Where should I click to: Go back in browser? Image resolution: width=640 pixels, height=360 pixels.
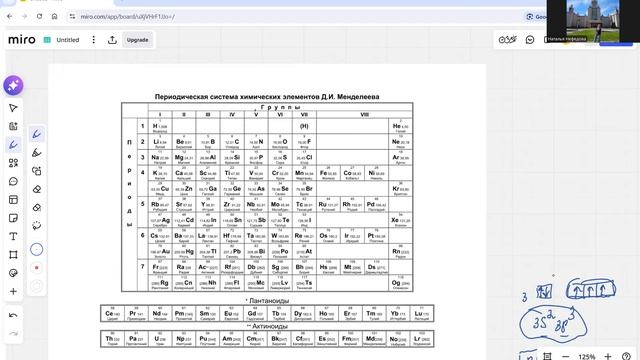coord(10,16)
